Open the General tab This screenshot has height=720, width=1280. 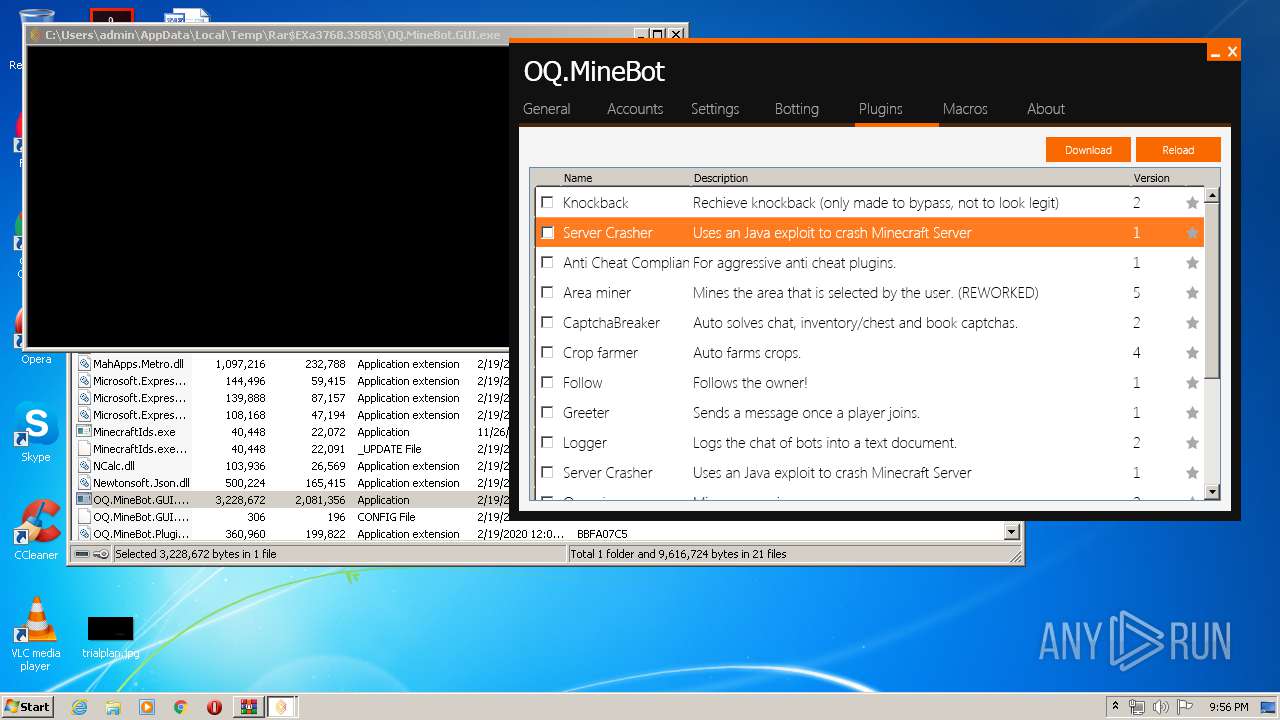pyautogui.click(x=547, y=109)
